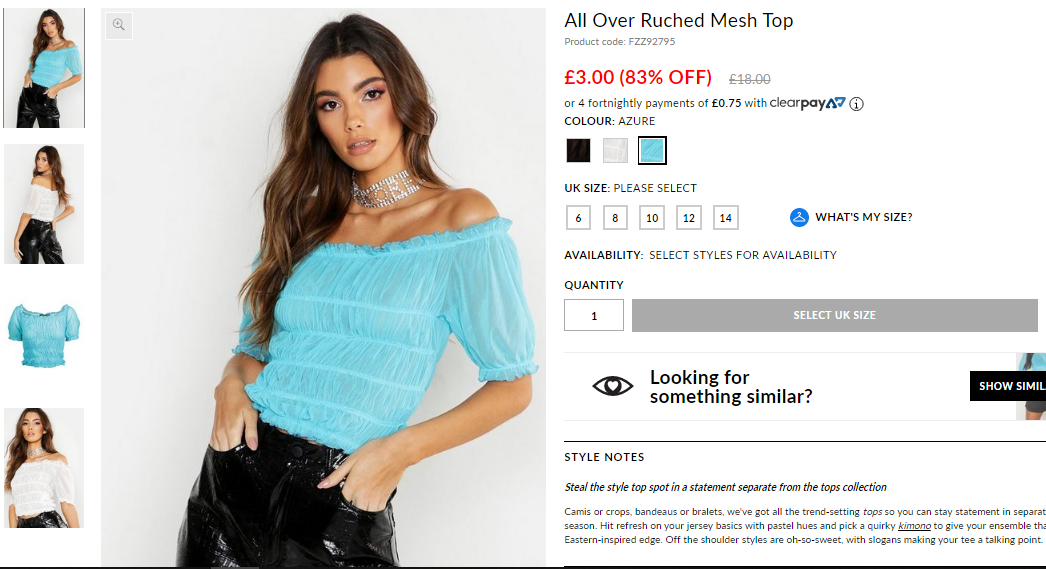
Task: Click the Clearpay logo
Action: point(807,103)
